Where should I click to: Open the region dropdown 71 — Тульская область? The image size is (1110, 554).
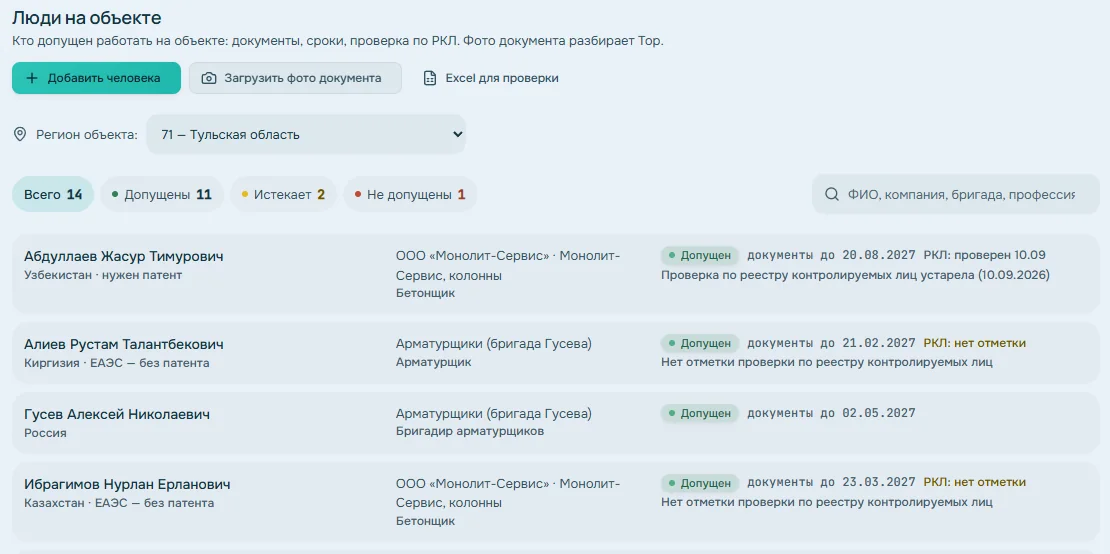point(306,134)
